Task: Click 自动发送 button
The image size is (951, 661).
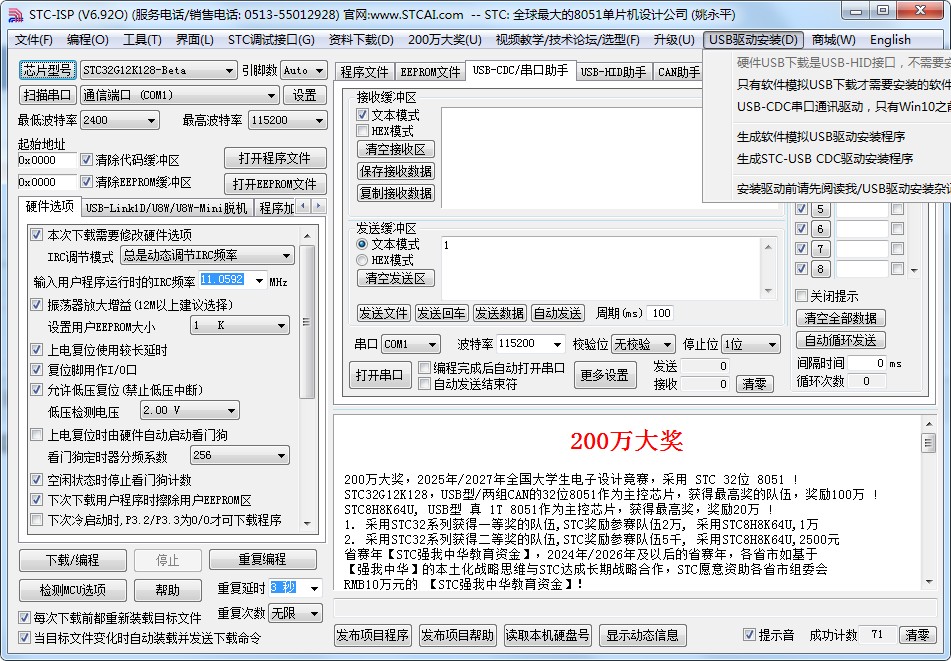Action: coord(557,313)
